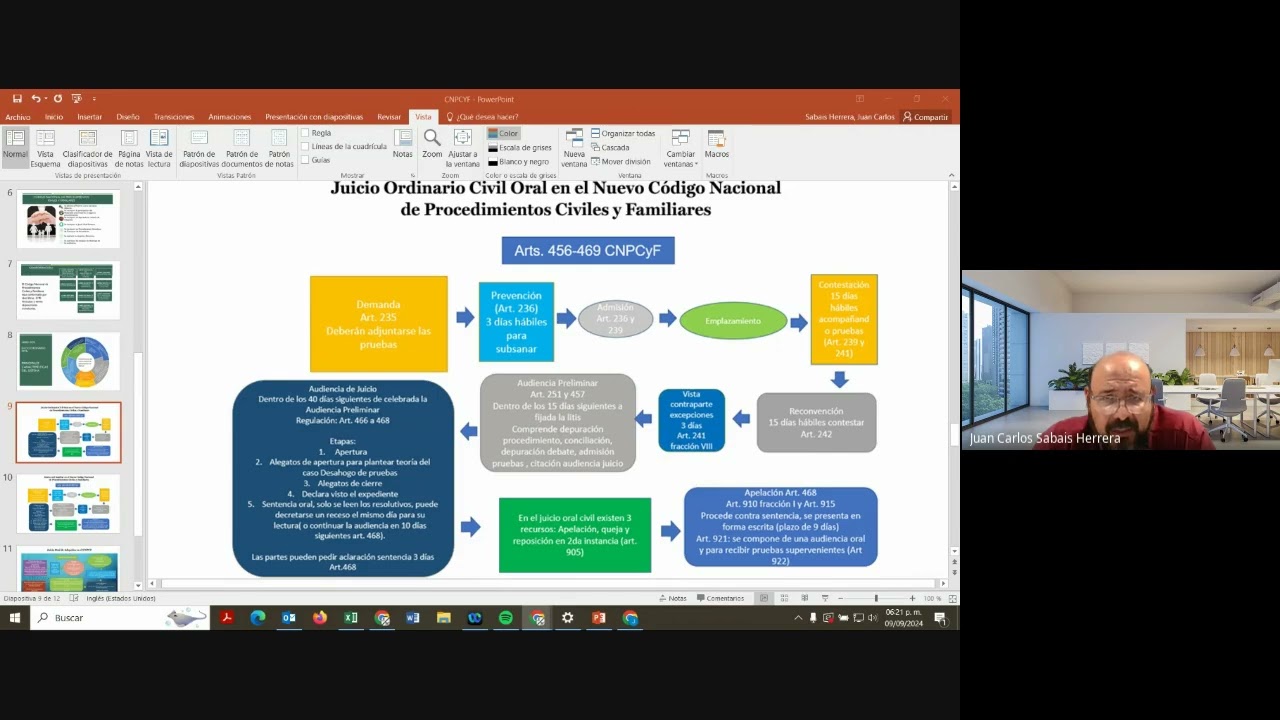Image resolution: width=1280 pixels, height=720 pixels.
Task: Start presentation from beginning icon in title bar
Action: click(76, 99)
